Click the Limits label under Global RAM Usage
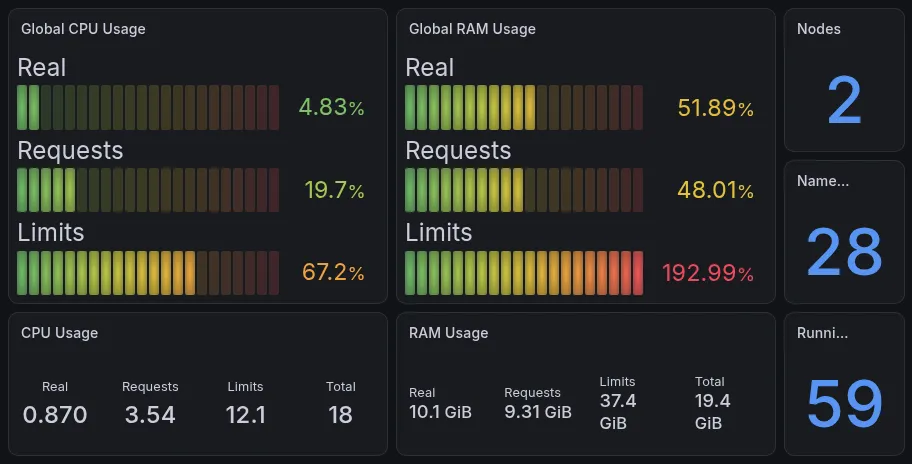The height and width of the screenshot is (464, 912). [x=439, y=233]
